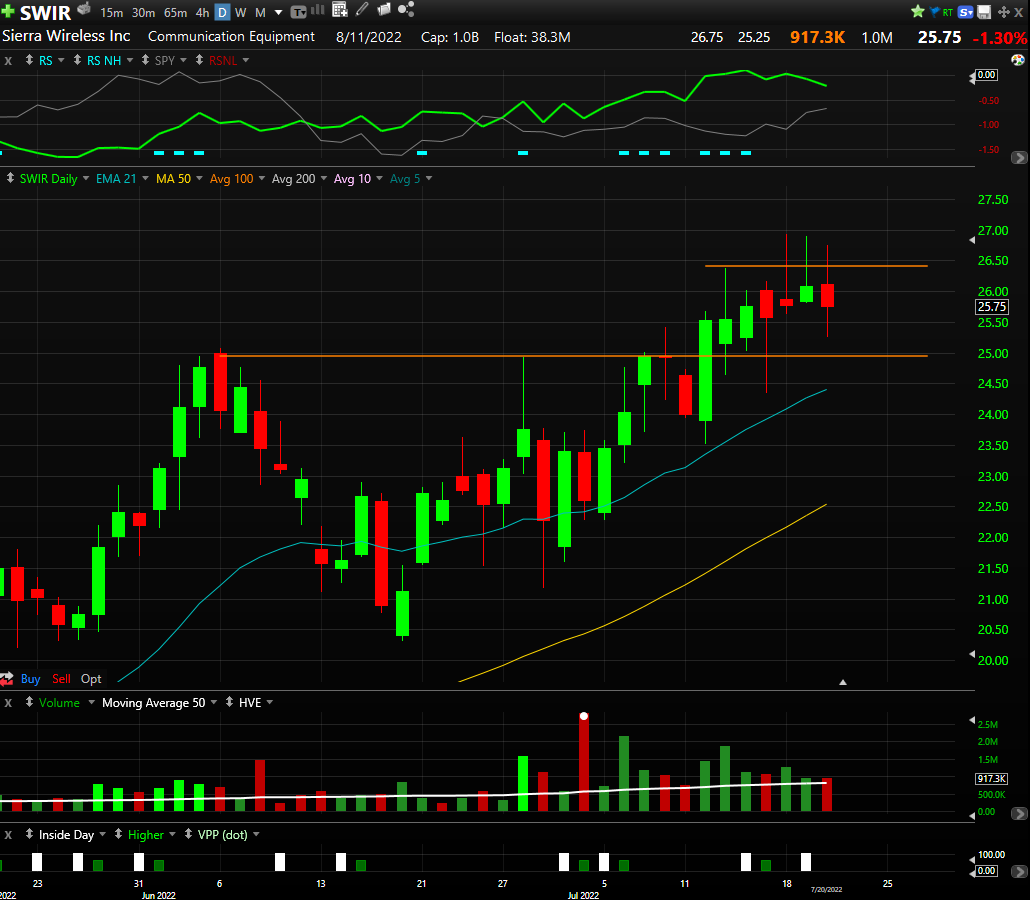Expand the SWIR Daily dropdown arrow
Viewport: 1030px width, 900px height.
pyautogui.click(x=85, y=178)
